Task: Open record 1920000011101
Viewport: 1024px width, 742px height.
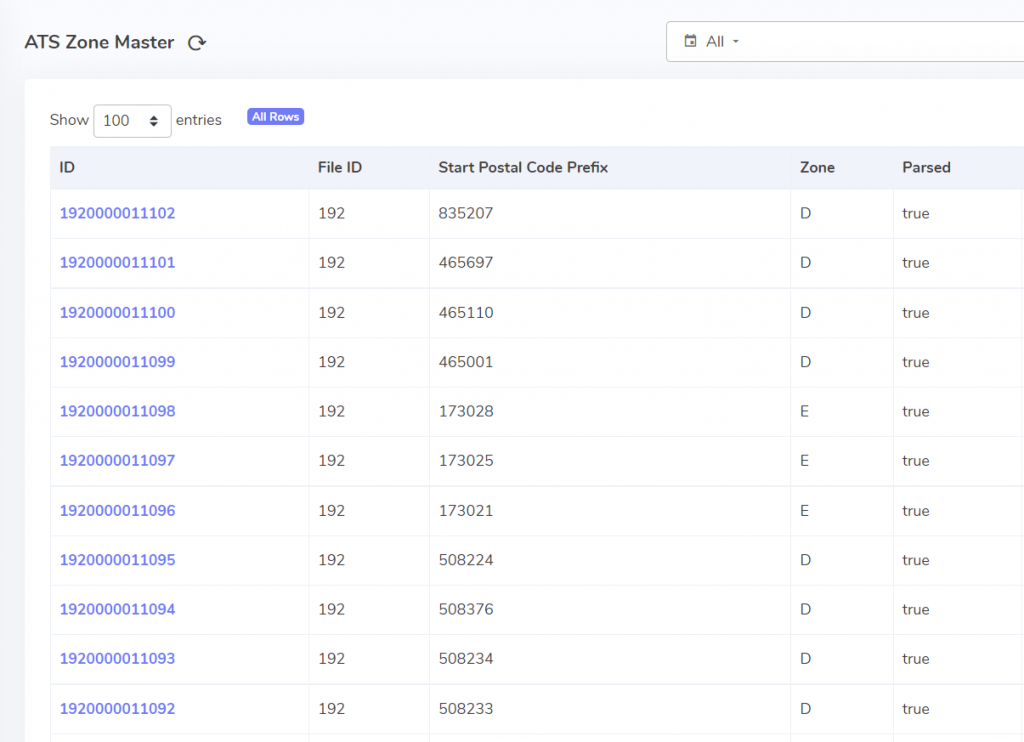Action: point(117,263)
